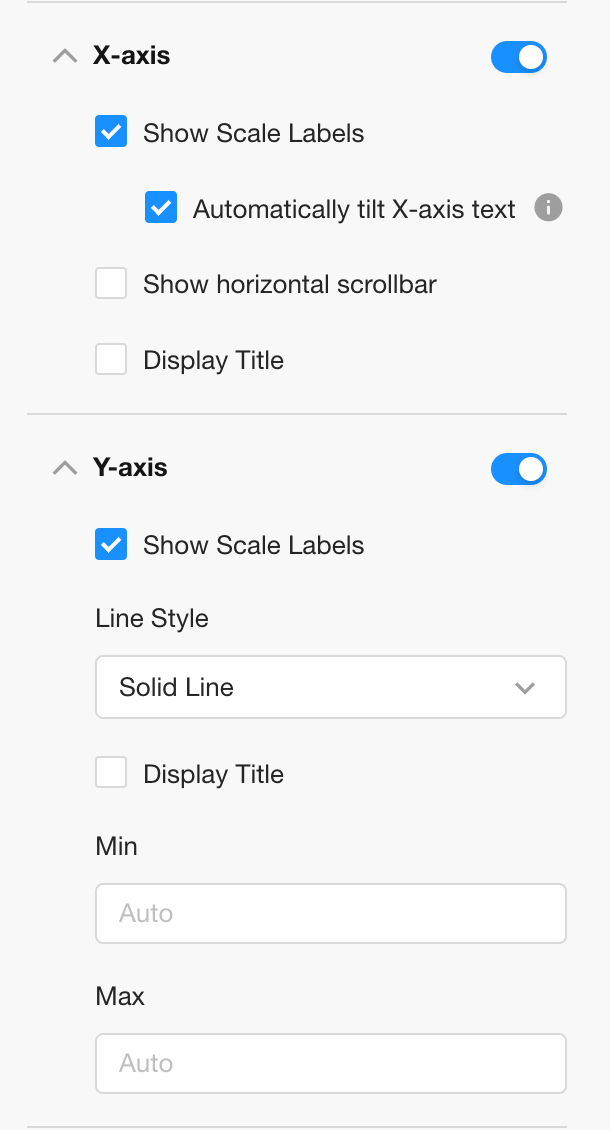
Task: Uncheck Show Scale Labels under X-axis
Action: pyautogui.click(x=111, y=132)
